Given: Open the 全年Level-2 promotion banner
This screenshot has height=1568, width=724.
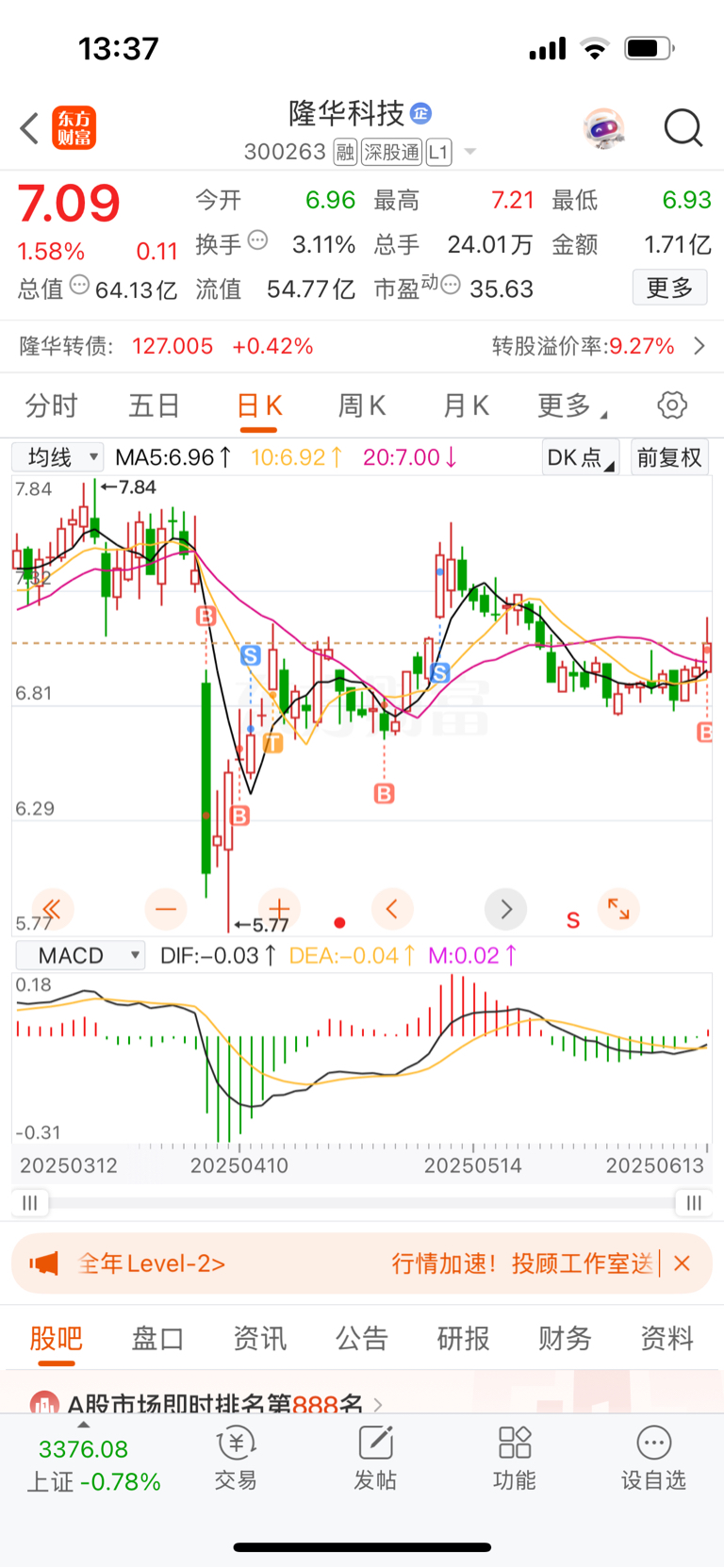Looking at the screenshot, I should coord(362,1263).
